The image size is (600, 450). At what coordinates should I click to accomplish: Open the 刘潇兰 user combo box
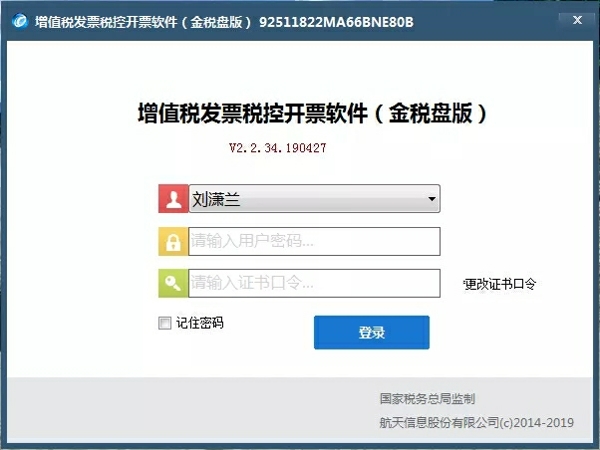pyautogui.click(x=314, y=199)
